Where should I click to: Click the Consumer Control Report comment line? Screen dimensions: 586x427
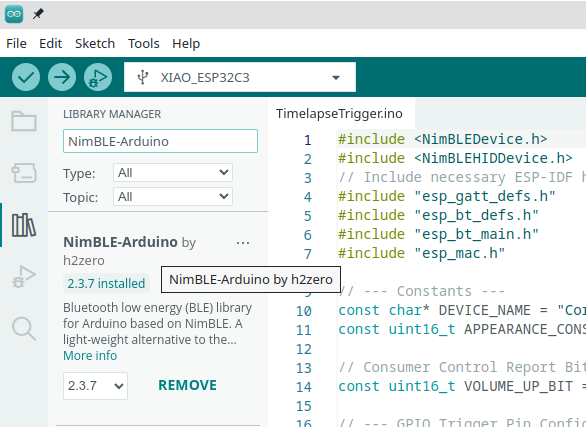tap(462, 367)
